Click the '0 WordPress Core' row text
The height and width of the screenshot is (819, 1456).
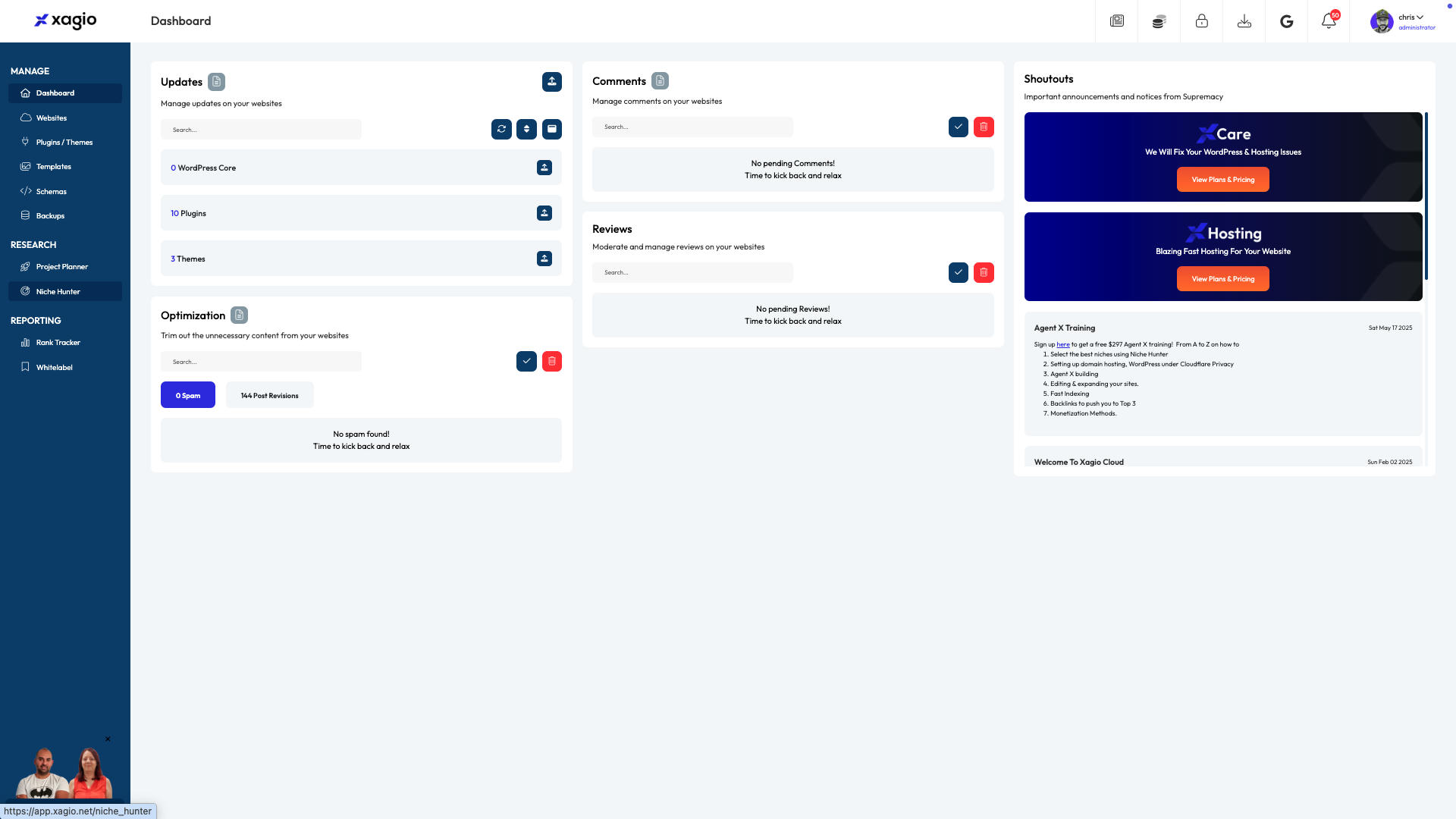click(x=203, y=168)
